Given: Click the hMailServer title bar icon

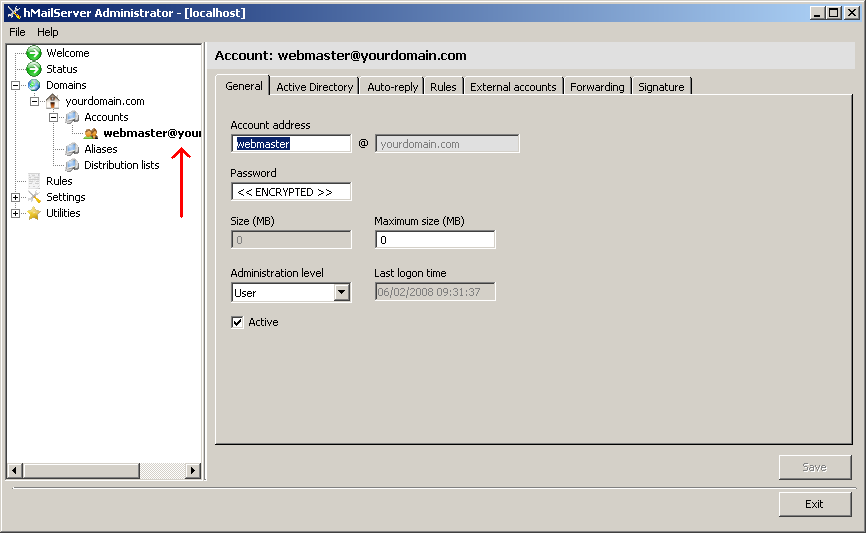Looking at the screenshot, I should [14, 12].
